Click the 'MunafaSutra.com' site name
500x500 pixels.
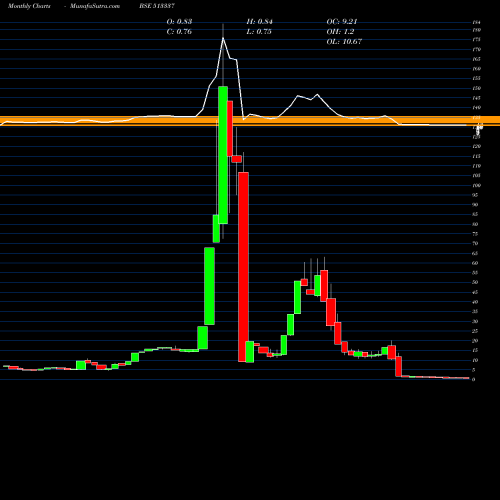pyautogui.click(x=95, y=6)
